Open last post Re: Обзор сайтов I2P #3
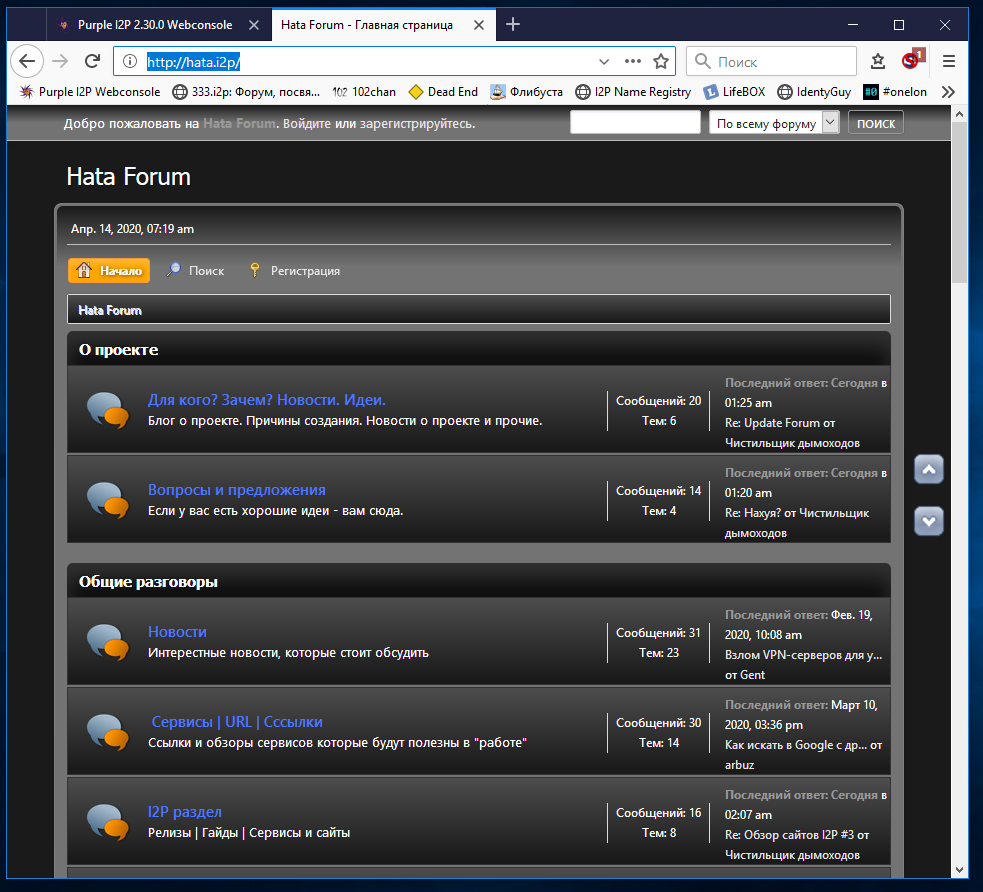983x892 pixels. (789, 835)
